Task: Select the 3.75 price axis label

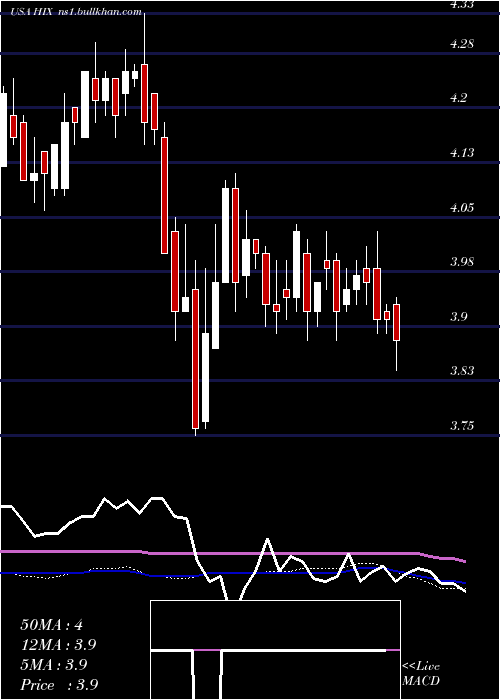Action: [x=462, y=425]
